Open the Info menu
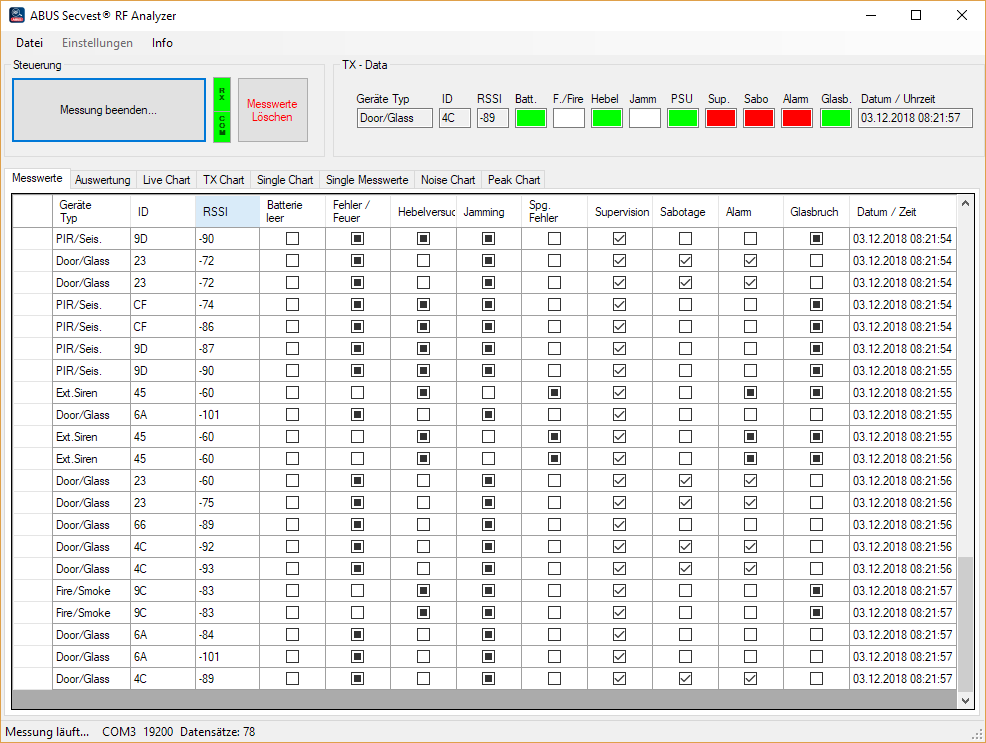Image resolution: width=986 pixels, height=743 pixels. 162,43
